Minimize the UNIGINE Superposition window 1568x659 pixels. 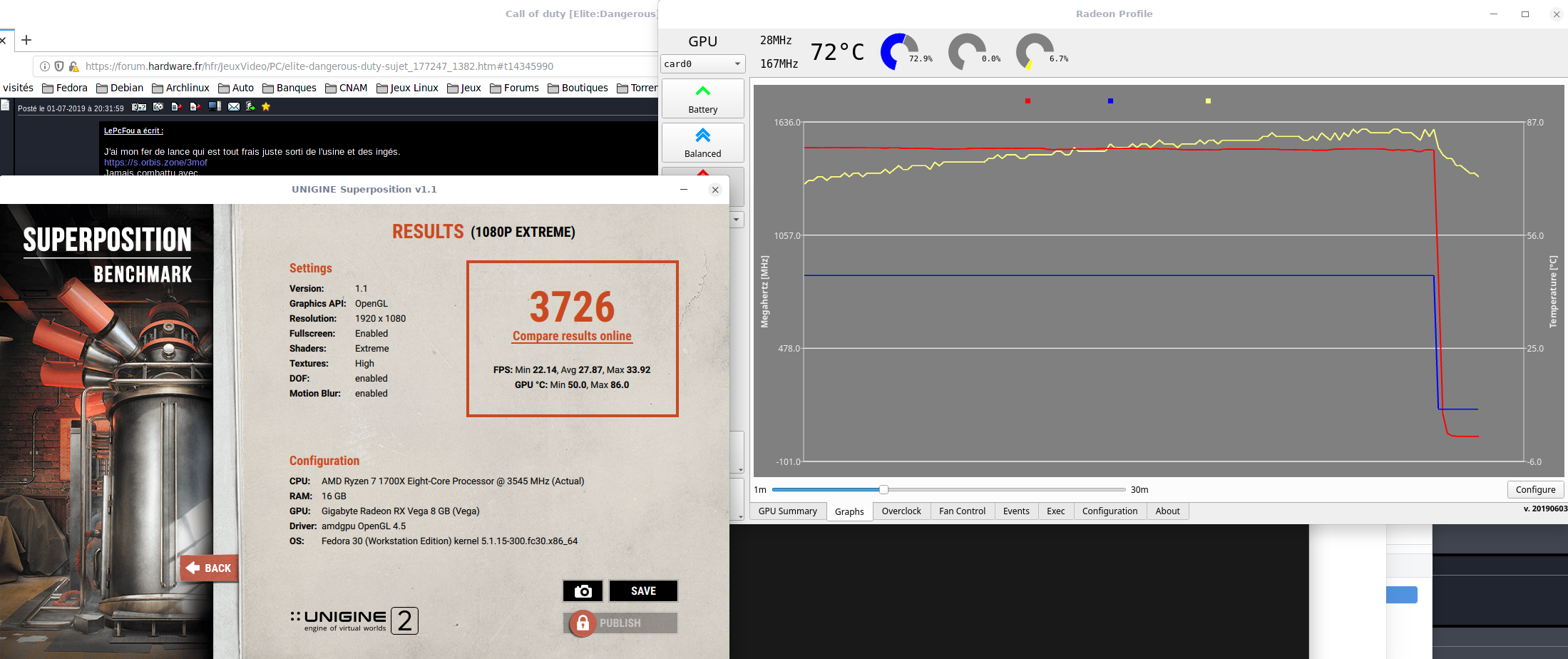point(684,190)
